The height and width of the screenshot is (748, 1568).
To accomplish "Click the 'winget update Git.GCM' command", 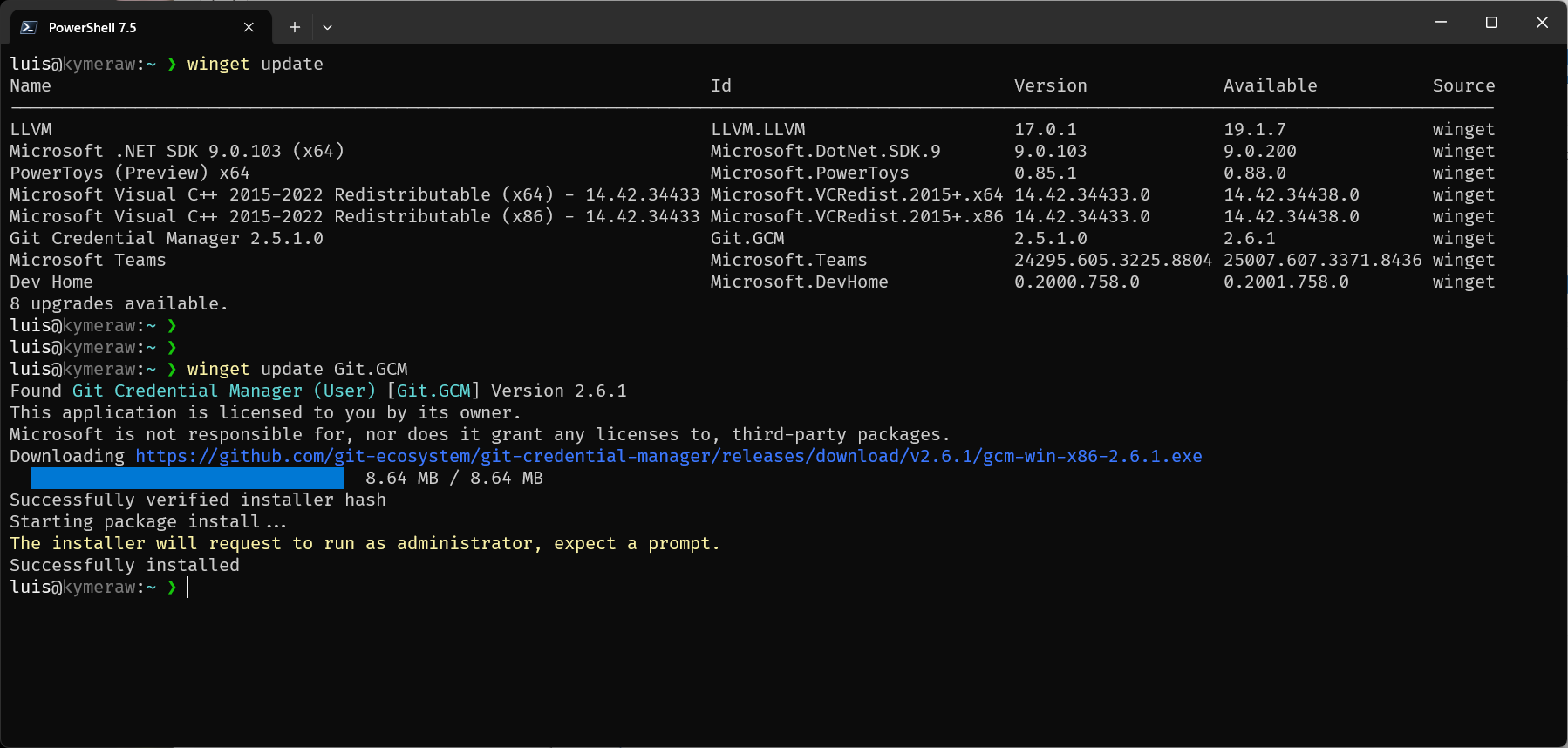I will click(297, 369).
